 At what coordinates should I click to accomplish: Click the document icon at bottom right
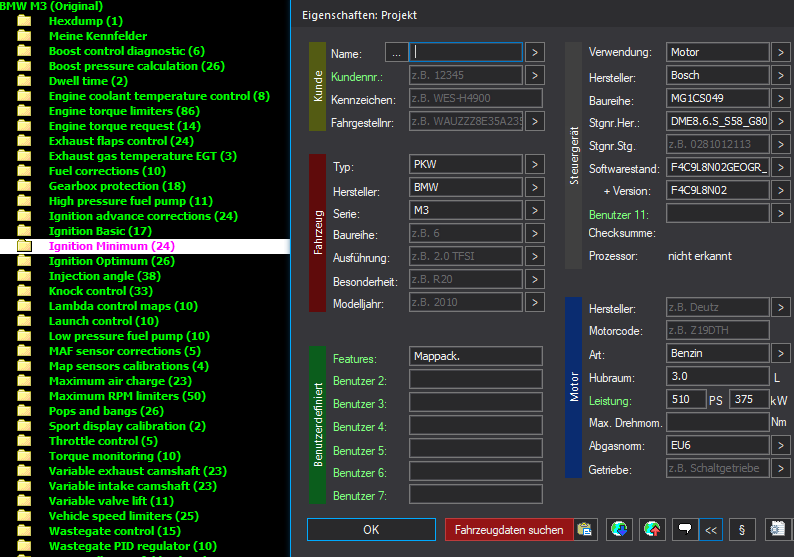coord(778,529)
